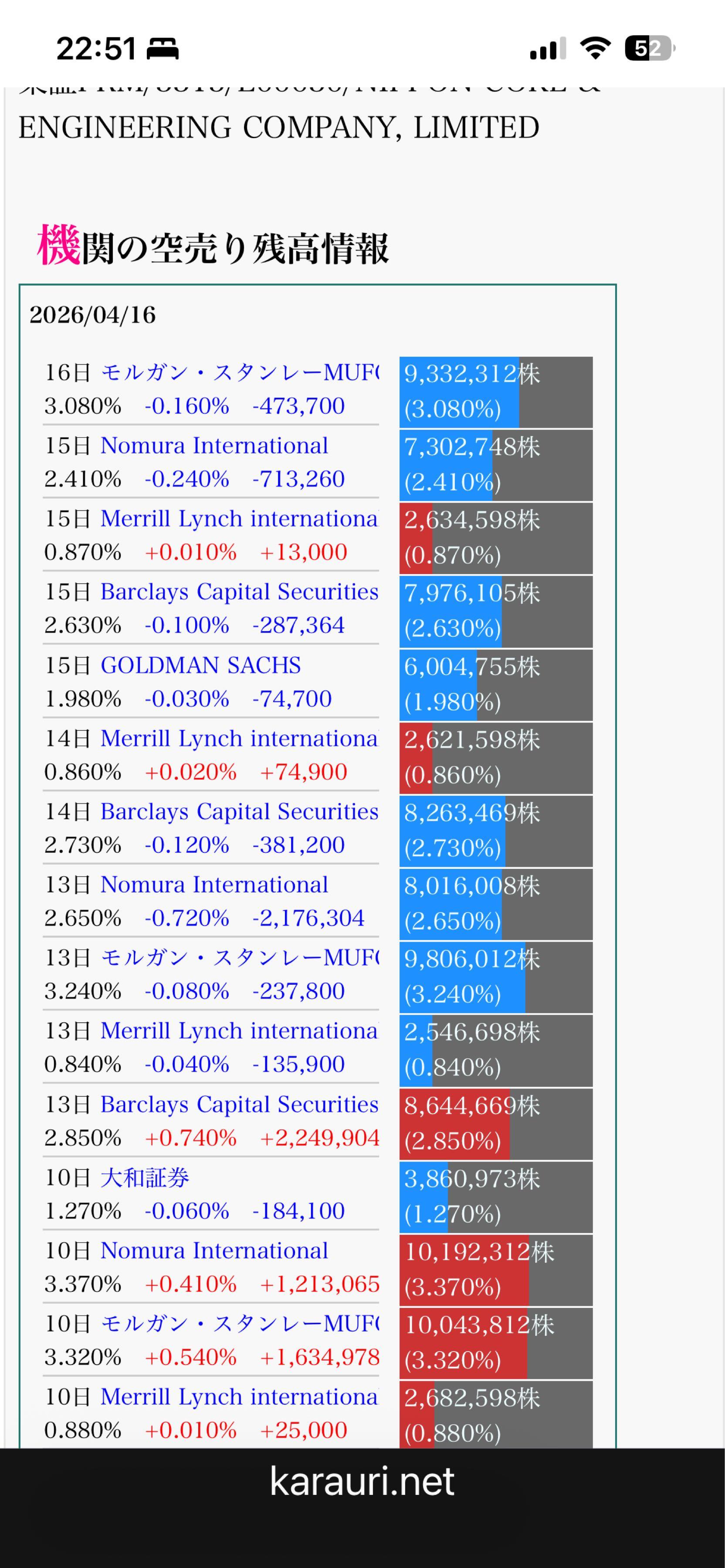This screenshot has height=1568, width=725.
Task: Tap the Wi-Fi status icon
Action: (595, 48)
